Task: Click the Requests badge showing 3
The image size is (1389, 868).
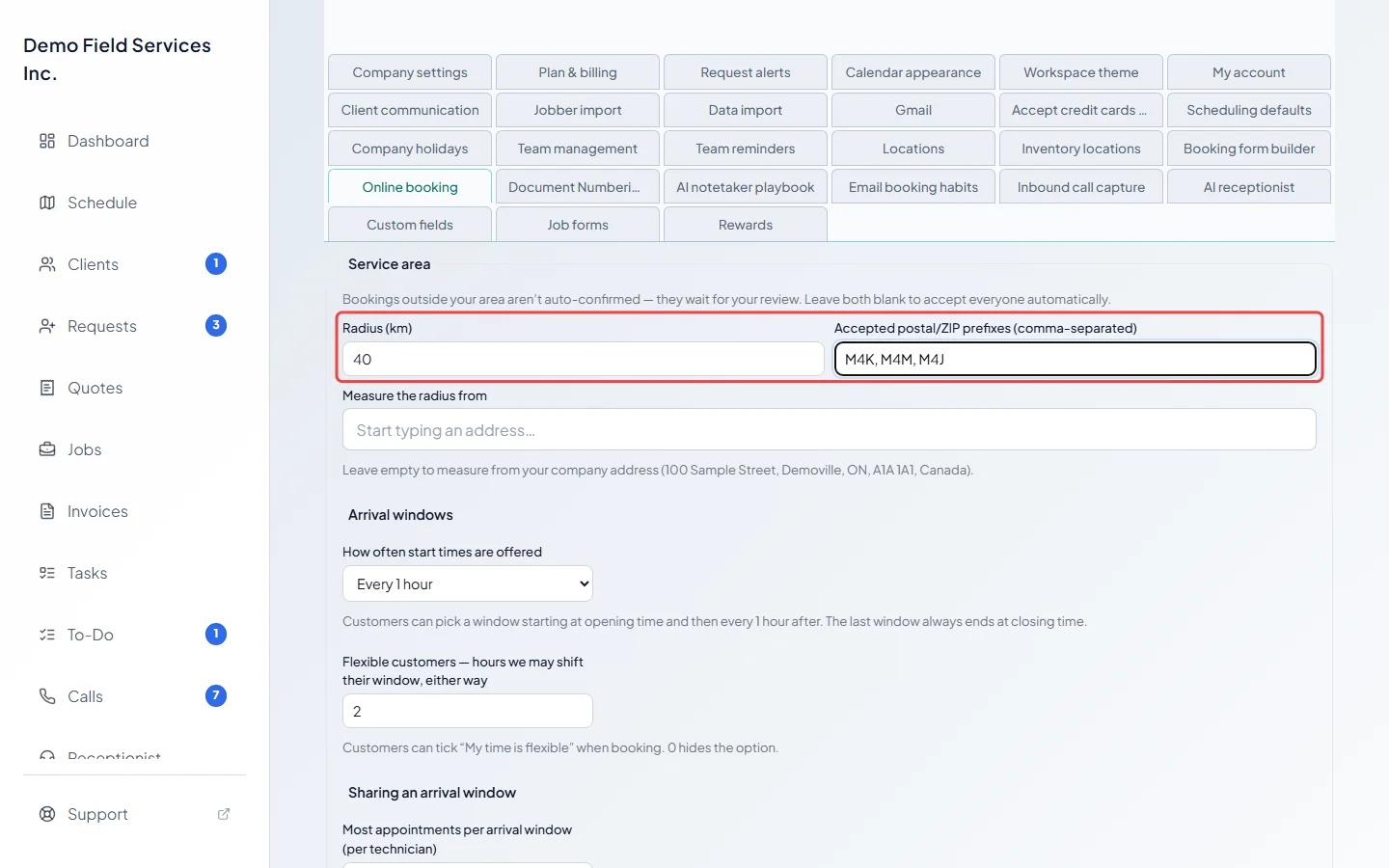Action: [x=216, y=325]
